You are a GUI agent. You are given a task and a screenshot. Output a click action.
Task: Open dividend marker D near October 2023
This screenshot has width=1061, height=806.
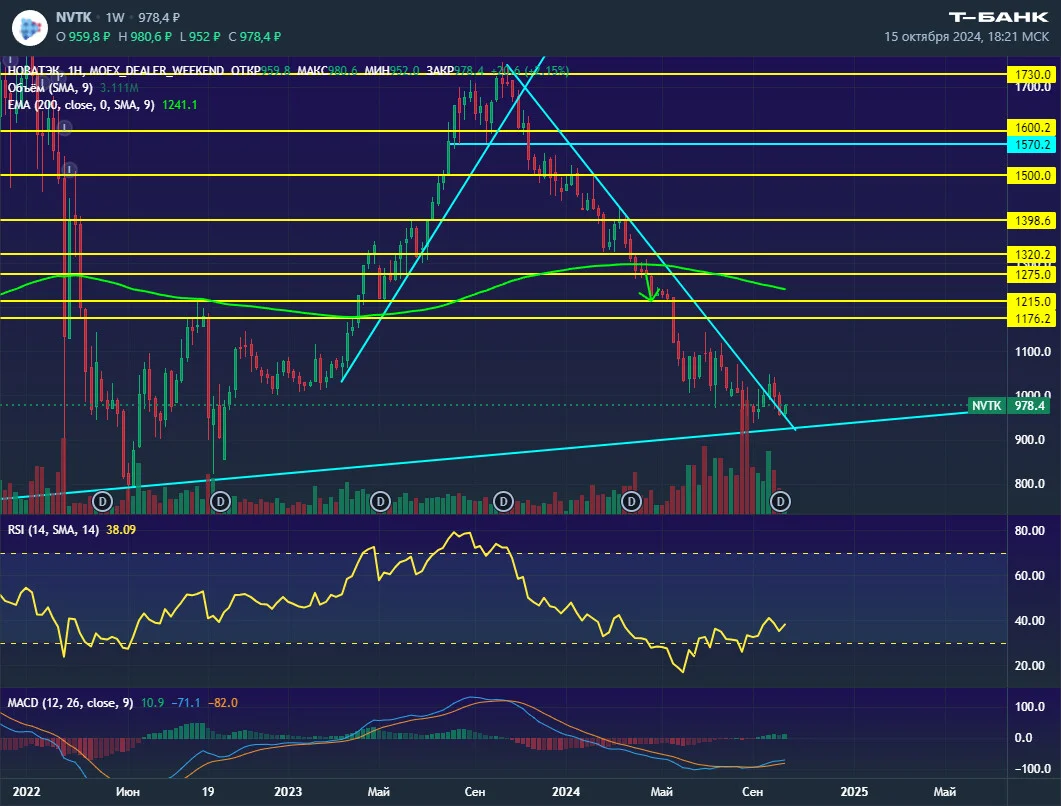tap(503, 501)
